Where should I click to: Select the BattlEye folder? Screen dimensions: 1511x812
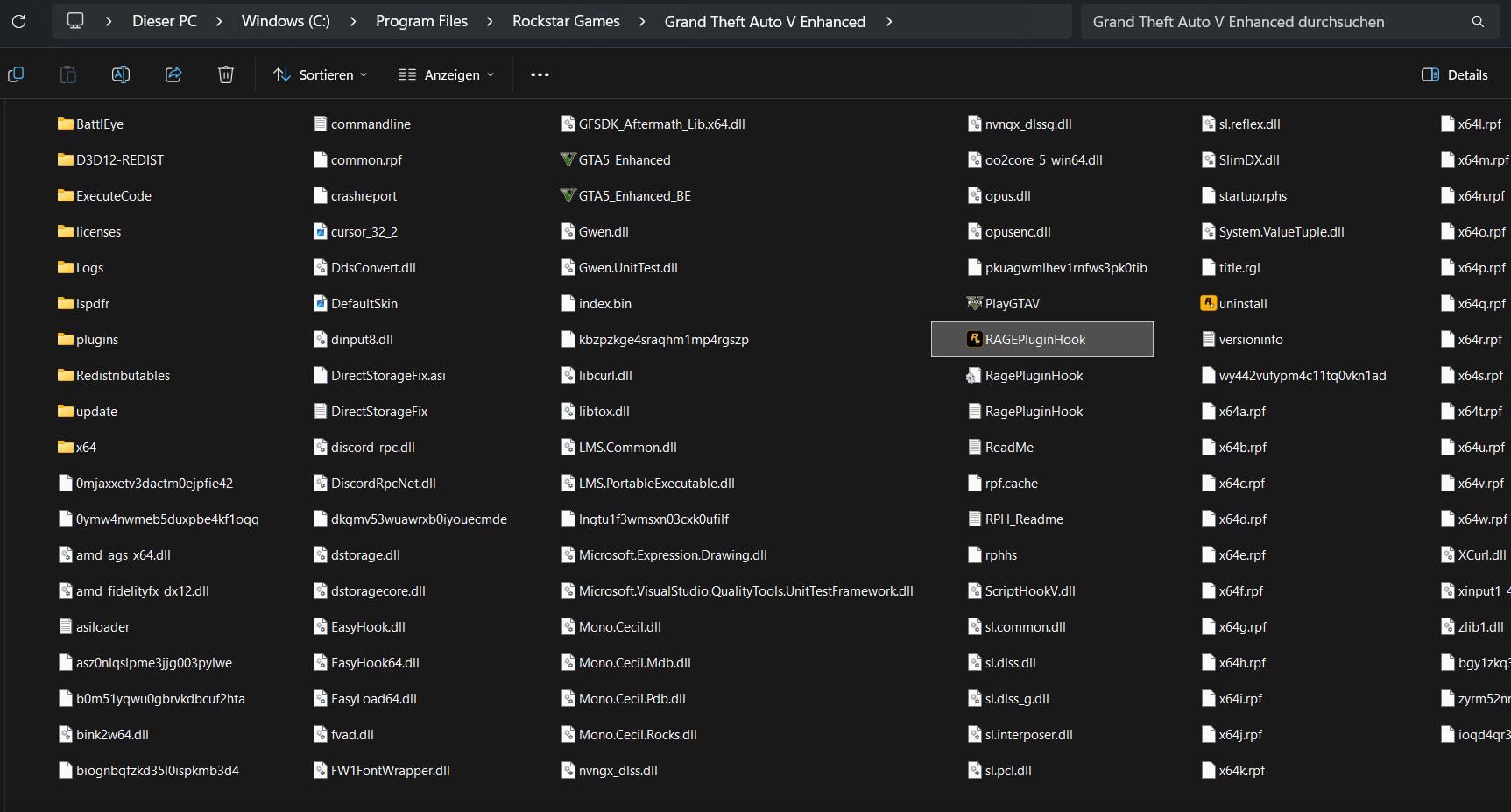[90, 124]
